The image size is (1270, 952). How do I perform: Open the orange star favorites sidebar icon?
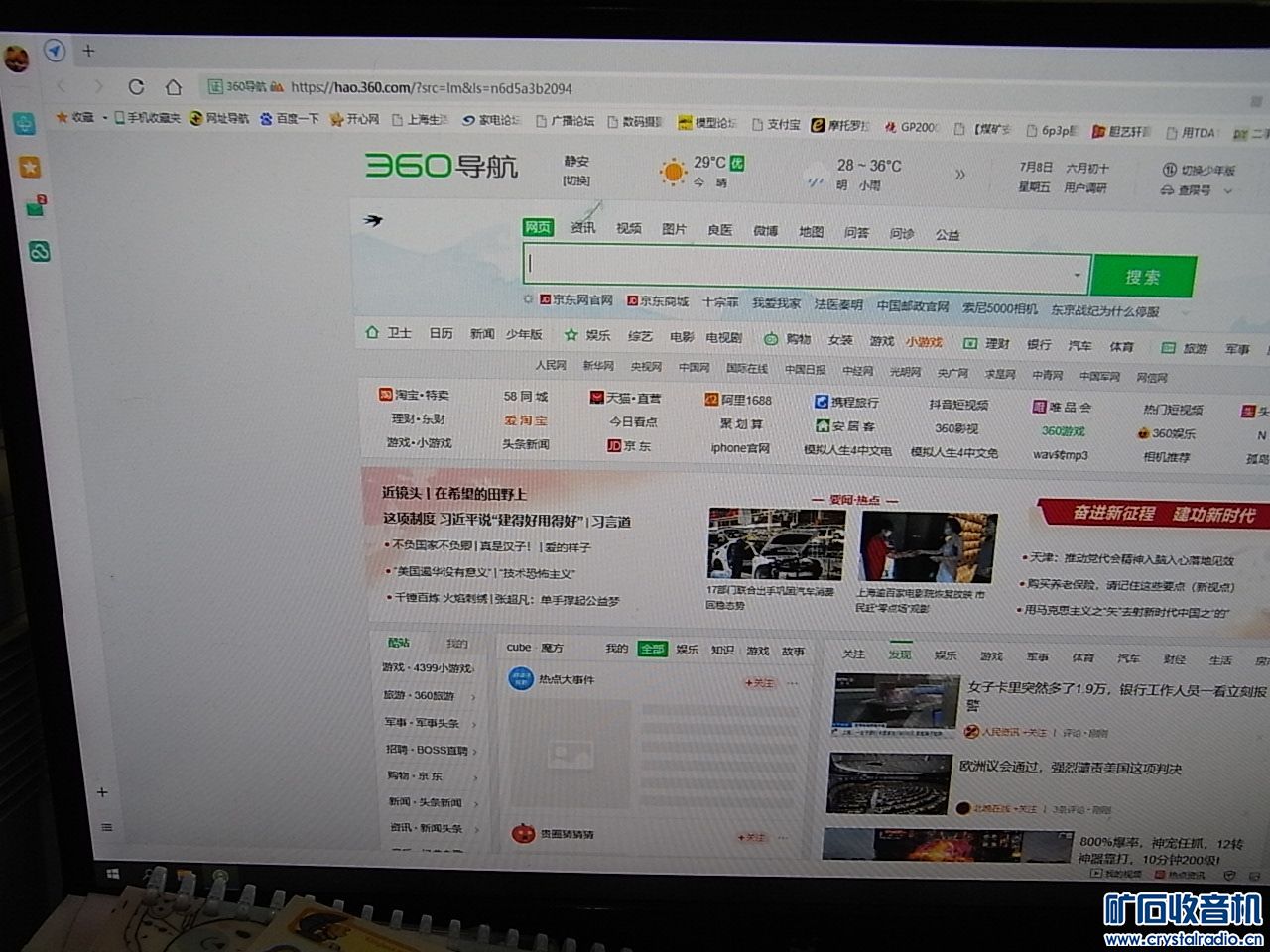point(30,167)
